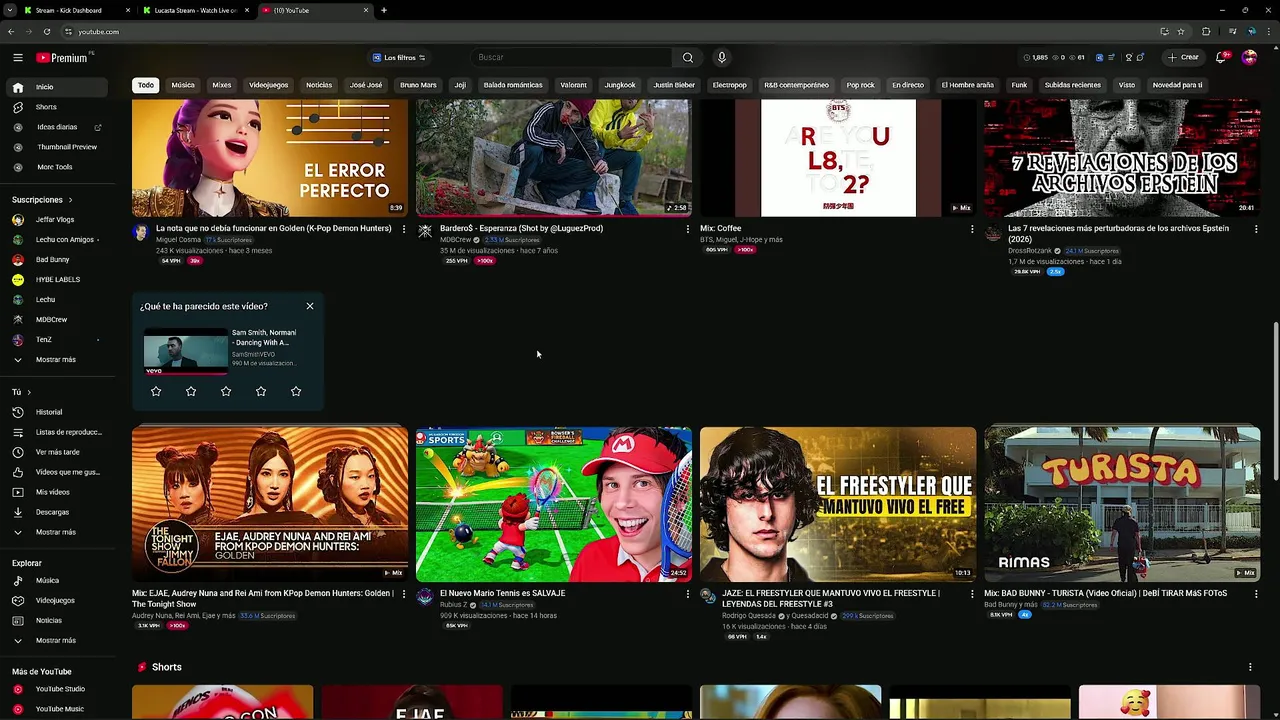This screenshot has width=1280, height=720.
Task: Open the notifications bell
Action: [x=1220, y=58]
